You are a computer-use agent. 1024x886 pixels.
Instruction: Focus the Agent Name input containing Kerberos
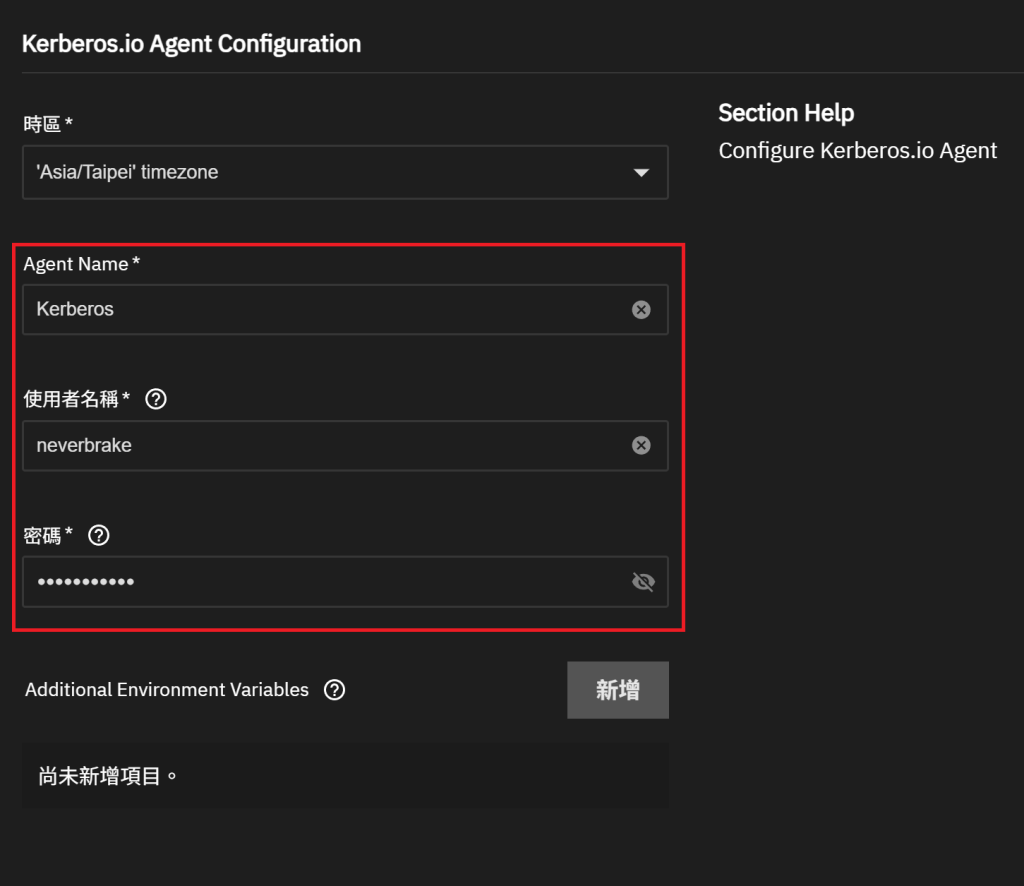(x=345, y=309)
